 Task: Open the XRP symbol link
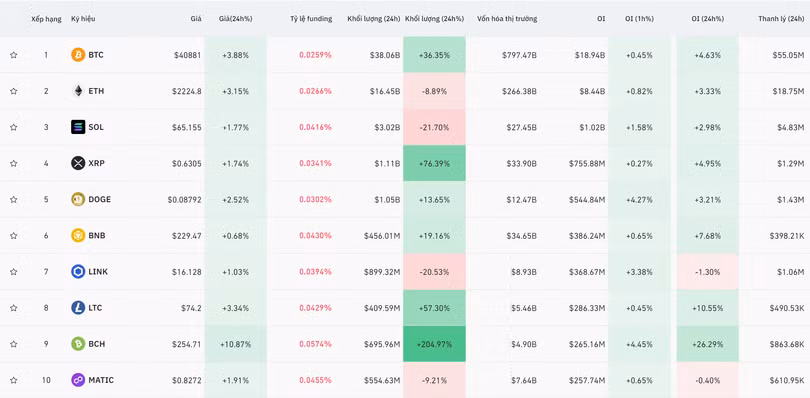[x=96, y=163]
